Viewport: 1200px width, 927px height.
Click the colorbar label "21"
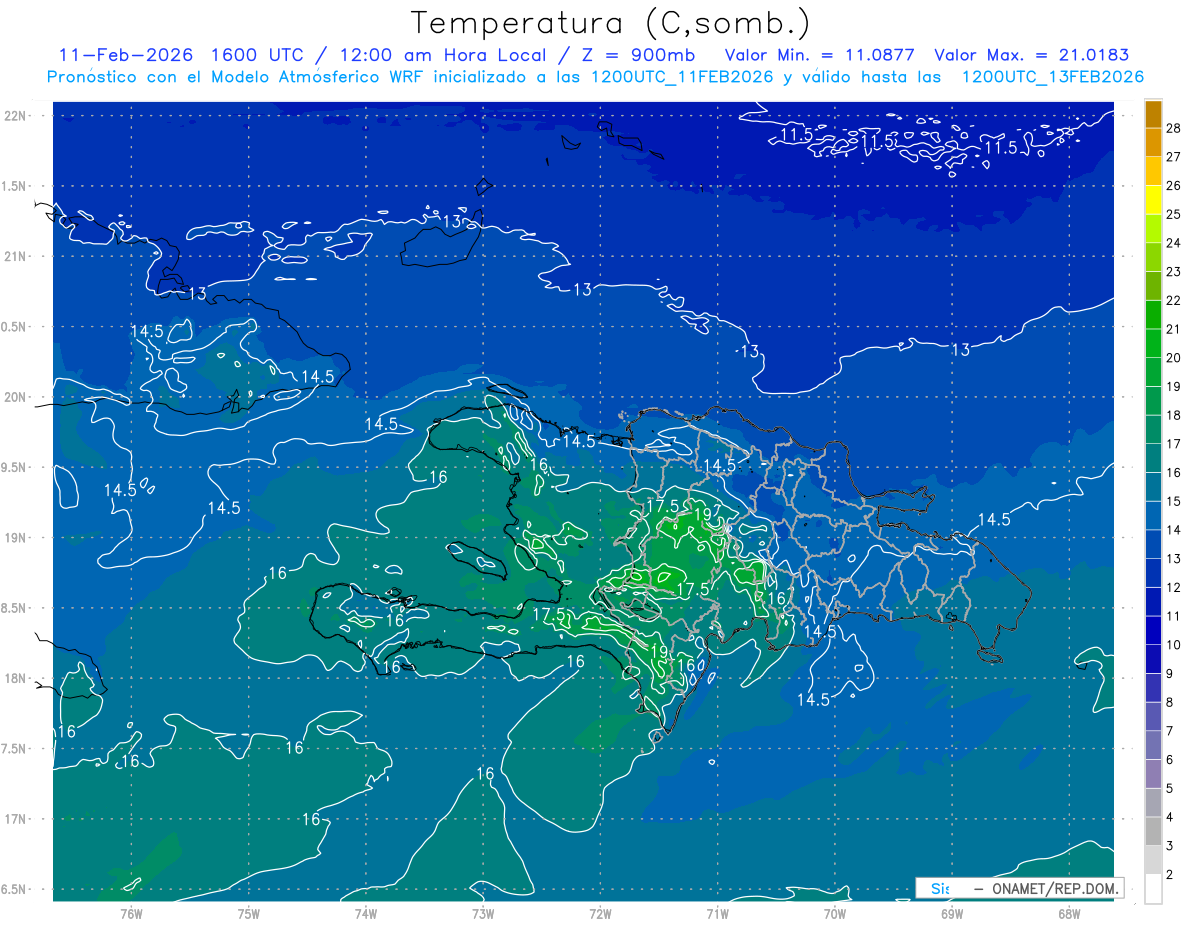pyautogui.click(x=1174, y=329)
